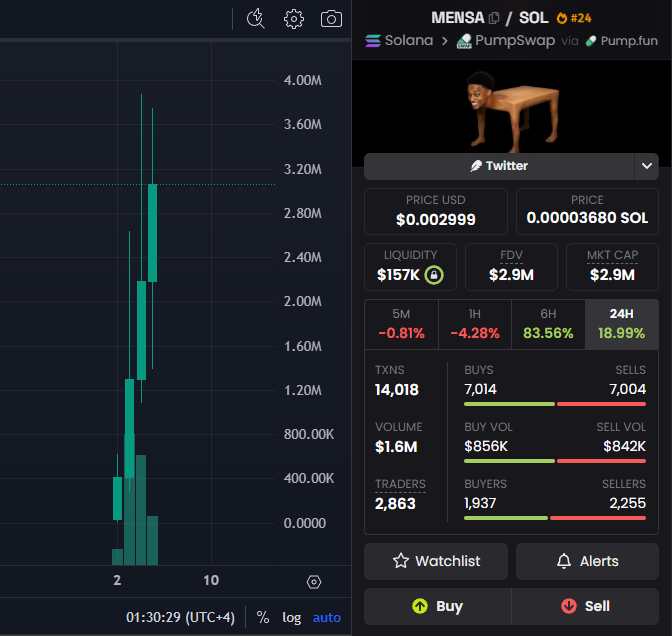This screenshot has width=672, height=636.
Task: Click the #24 trending rank
Action: click(581, 18)
